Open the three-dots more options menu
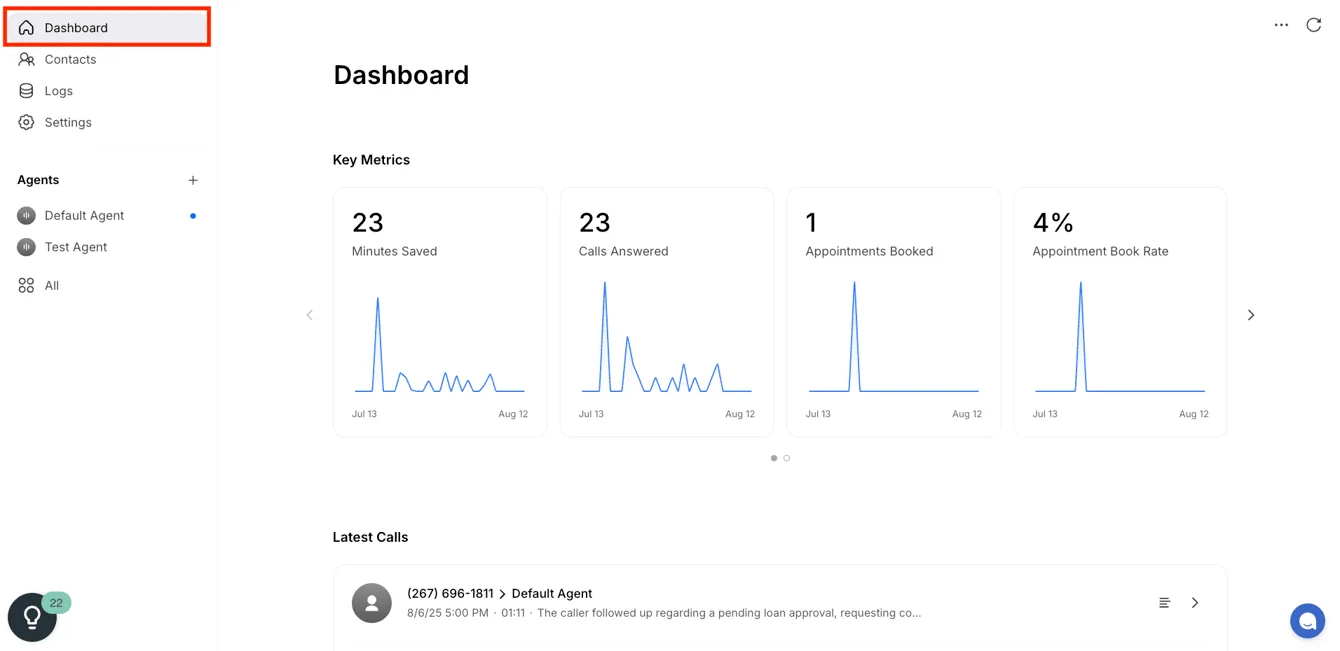 click(x=1281, y=25)
